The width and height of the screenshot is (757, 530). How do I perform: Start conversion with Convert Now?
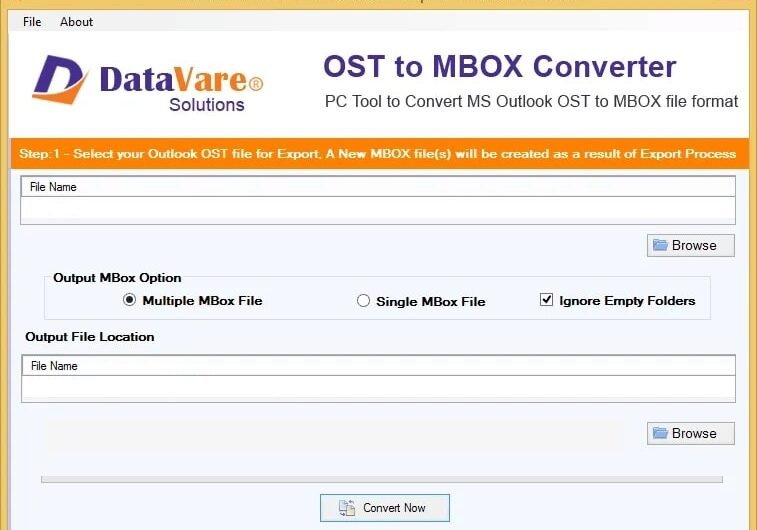tap(385, 508)
